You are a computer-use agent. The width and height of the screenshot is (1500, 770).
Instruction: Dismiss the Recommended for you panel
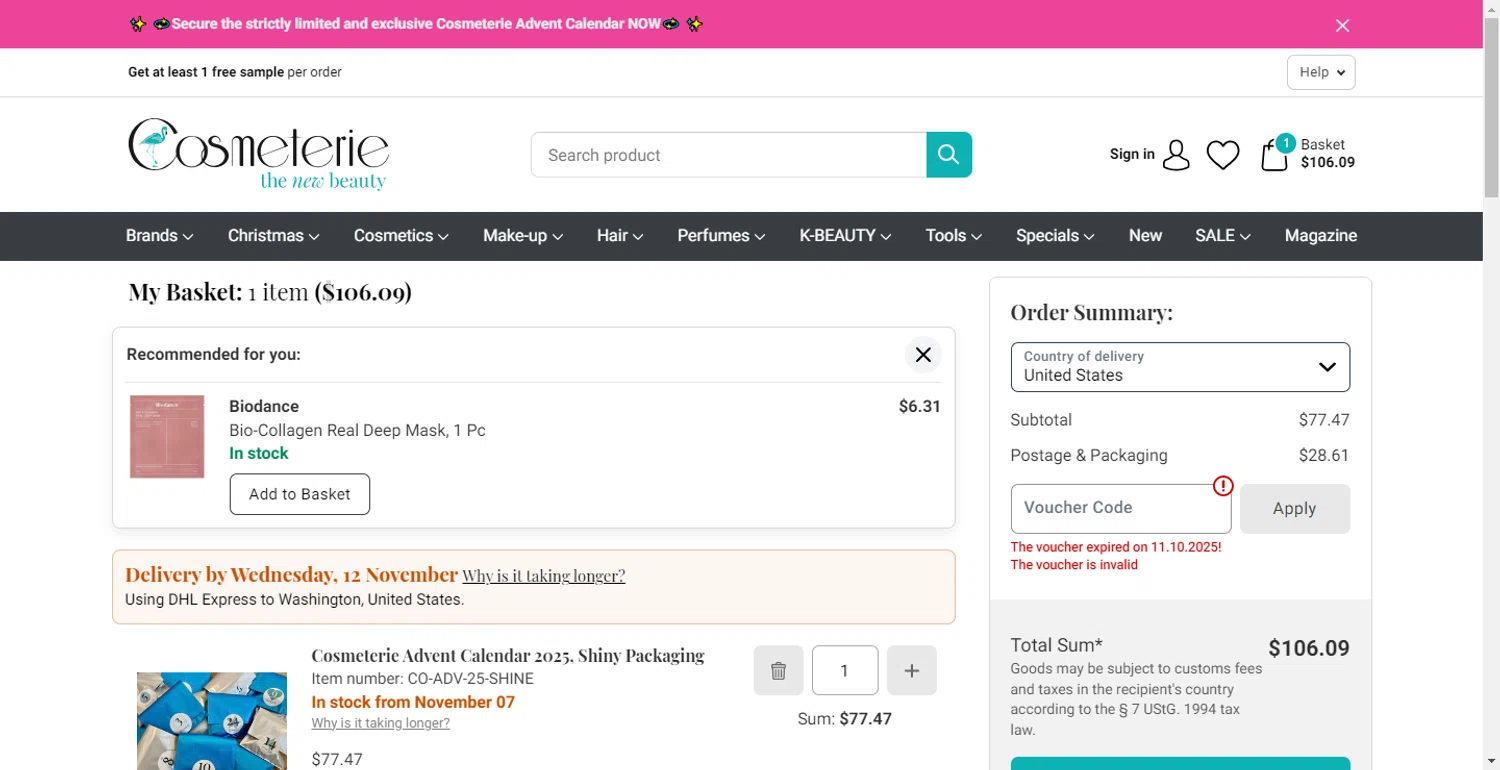point(923,355)
